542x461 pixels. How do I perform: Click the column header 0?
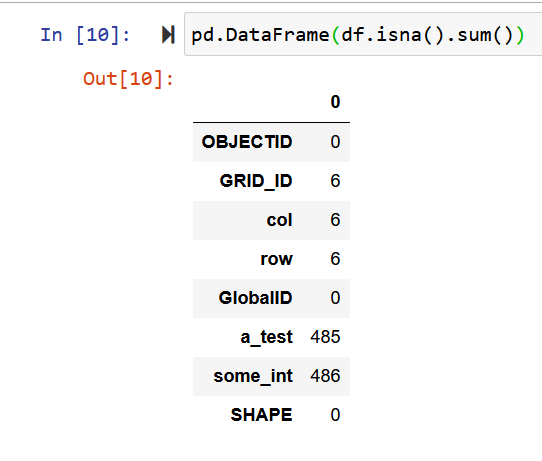point(335,102)
